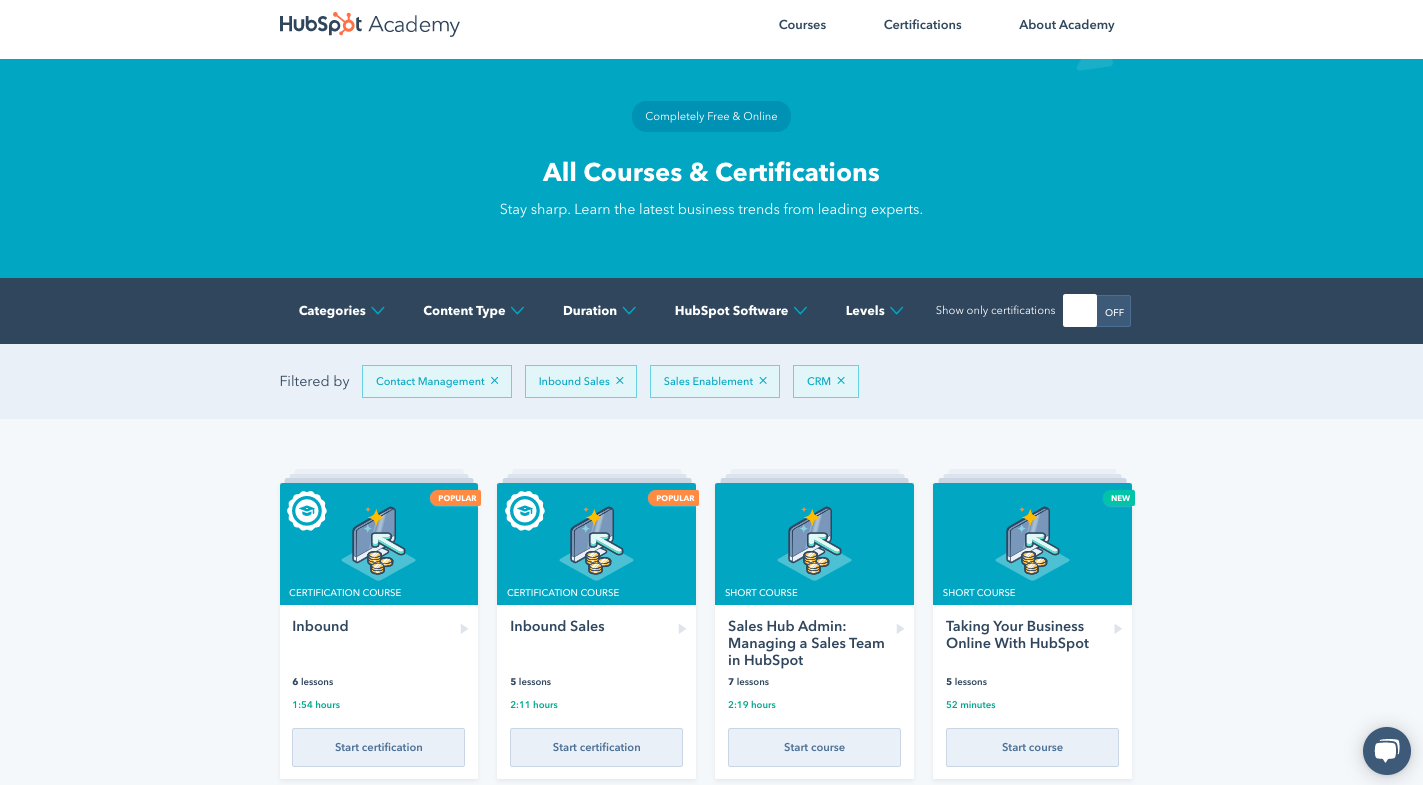
Task: Click the '52 minutes' duration text
Action: 971,705
